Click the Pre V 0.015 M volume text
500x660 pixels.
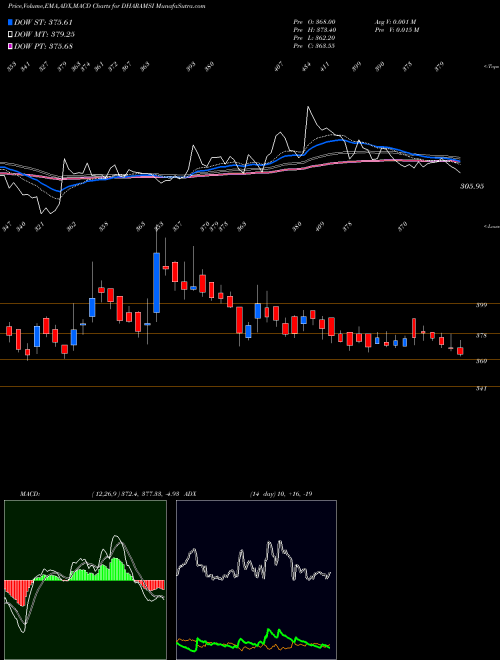(396, 30)
